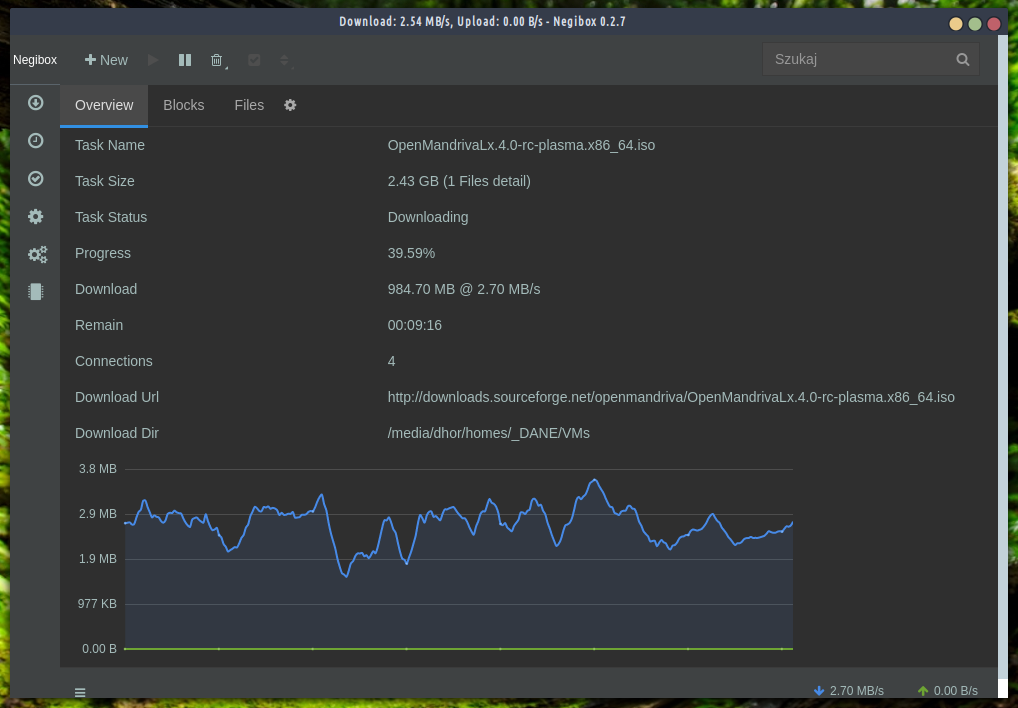Open the Downloading list in sidebar
The height and width of the screenshot is (708, 1018).
pyautogui.click(x=36, y=103)
